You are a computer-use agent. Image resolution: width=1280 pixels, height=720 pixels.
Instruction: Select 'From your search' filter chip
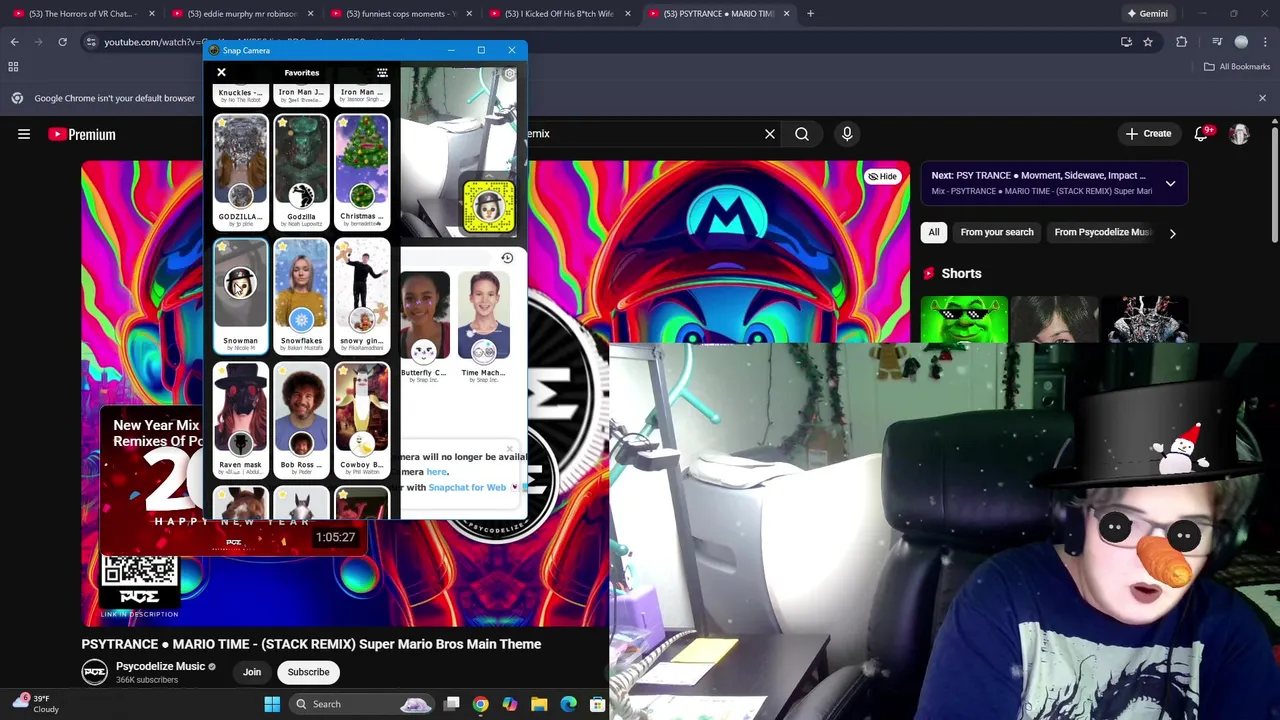pyautogui.click(x=997, y=232)
